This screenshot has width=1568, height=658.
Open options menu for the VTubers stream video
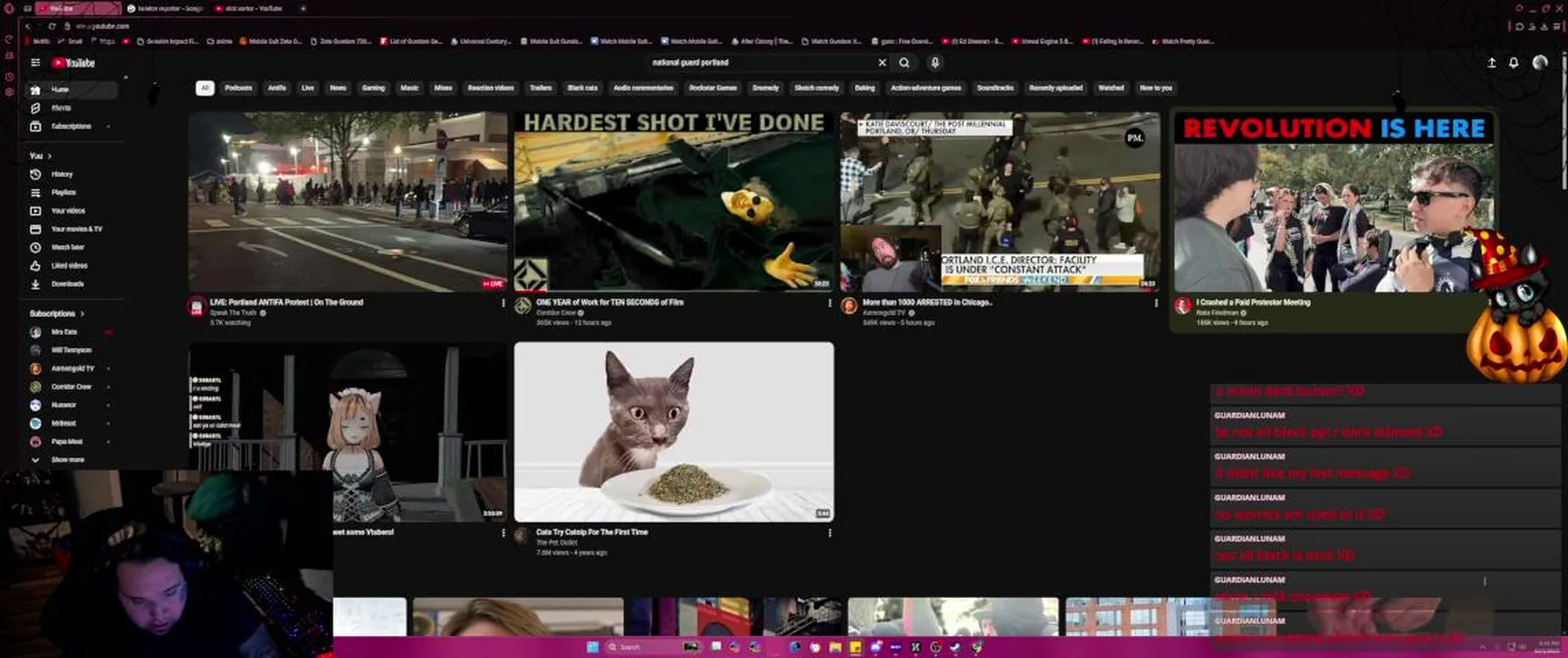click(x=503, y=533)
